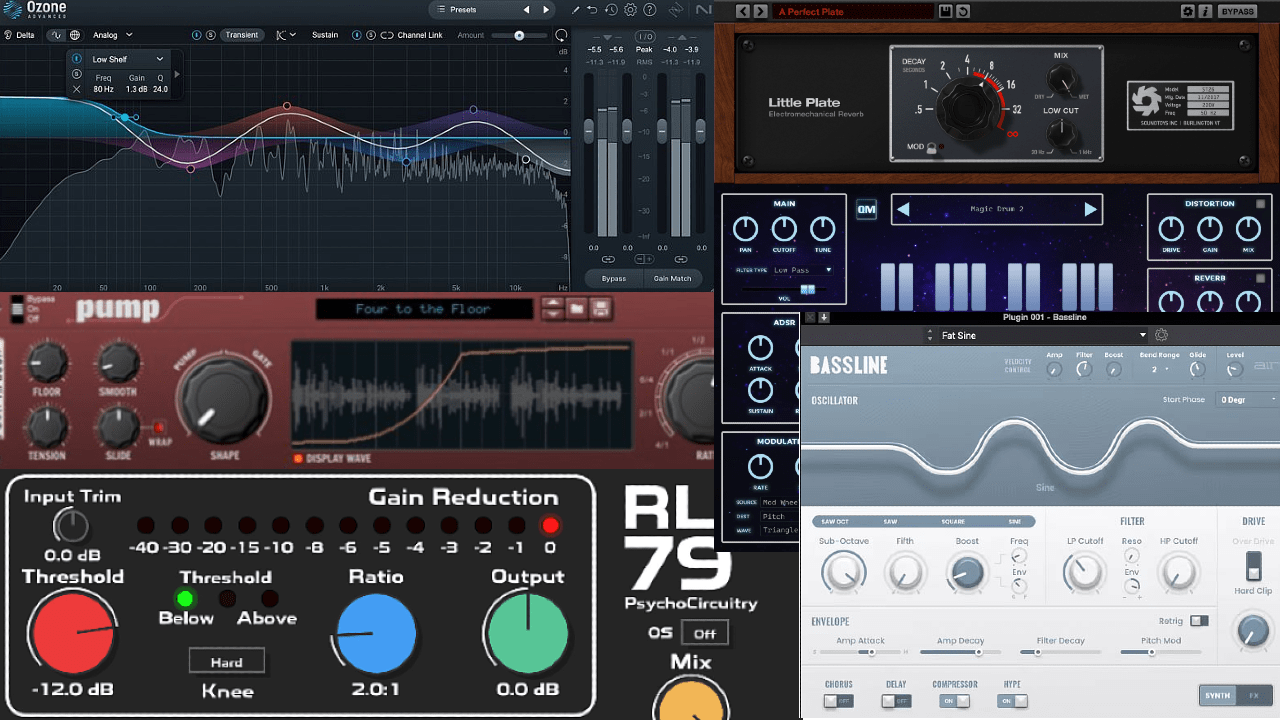Open Ozone's history clock icon
Viewport: 1280px width, 720px height.
coord(611,9)
